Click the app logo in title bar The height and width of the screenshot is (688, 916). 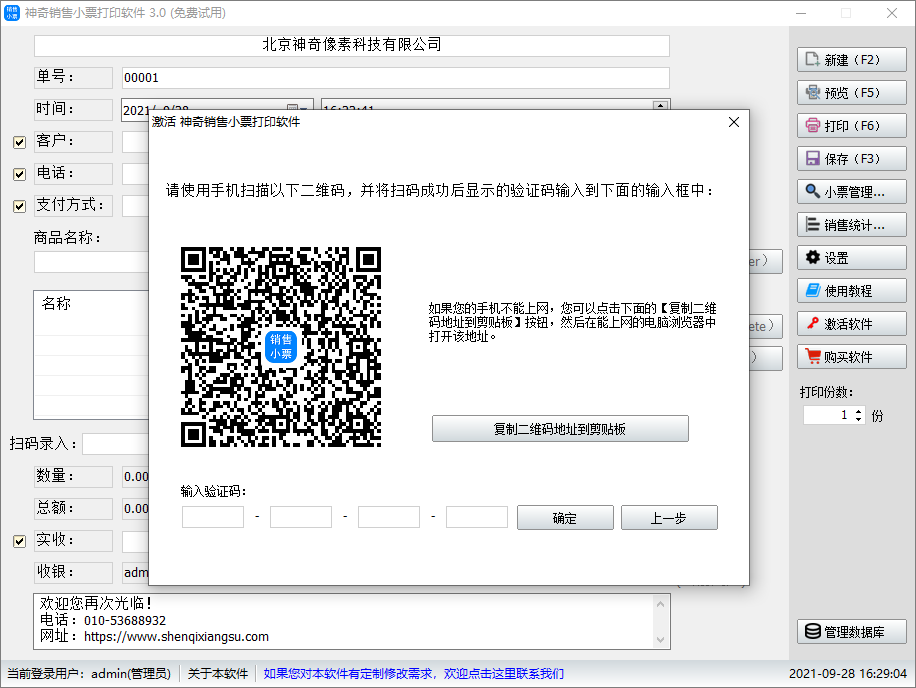pyautogui.click(x=12, y=13)
